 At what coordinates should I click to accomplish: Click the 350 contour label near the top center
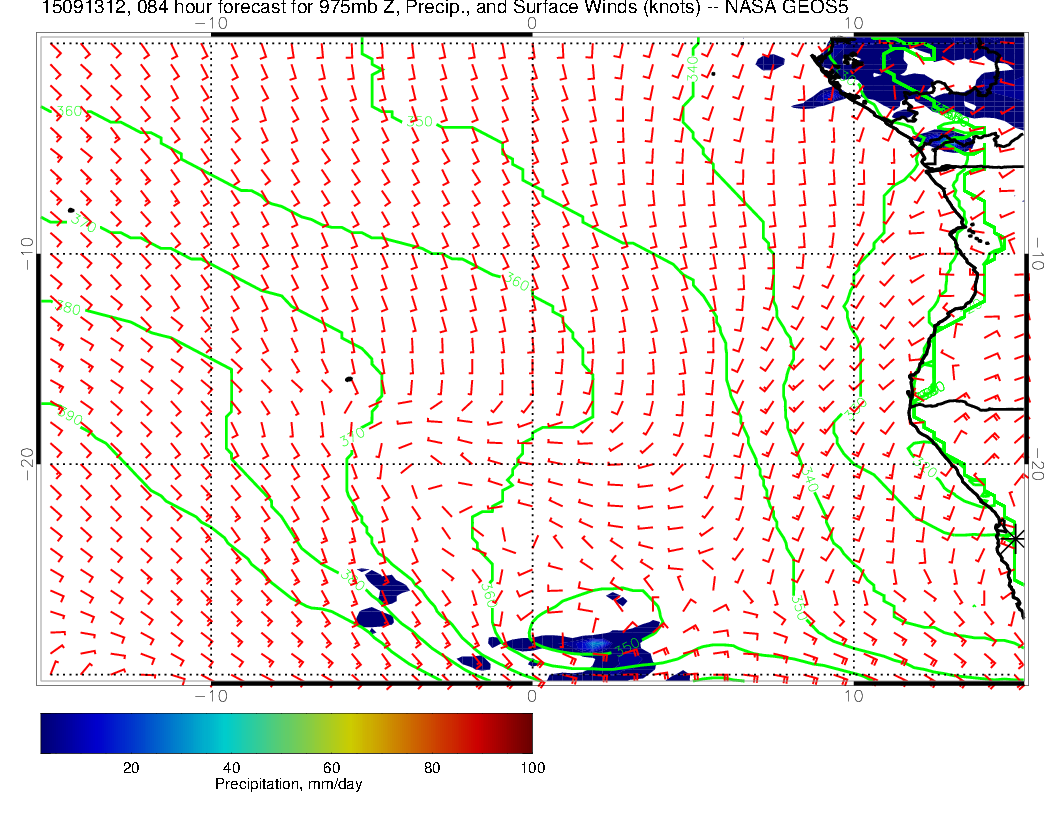420,122
